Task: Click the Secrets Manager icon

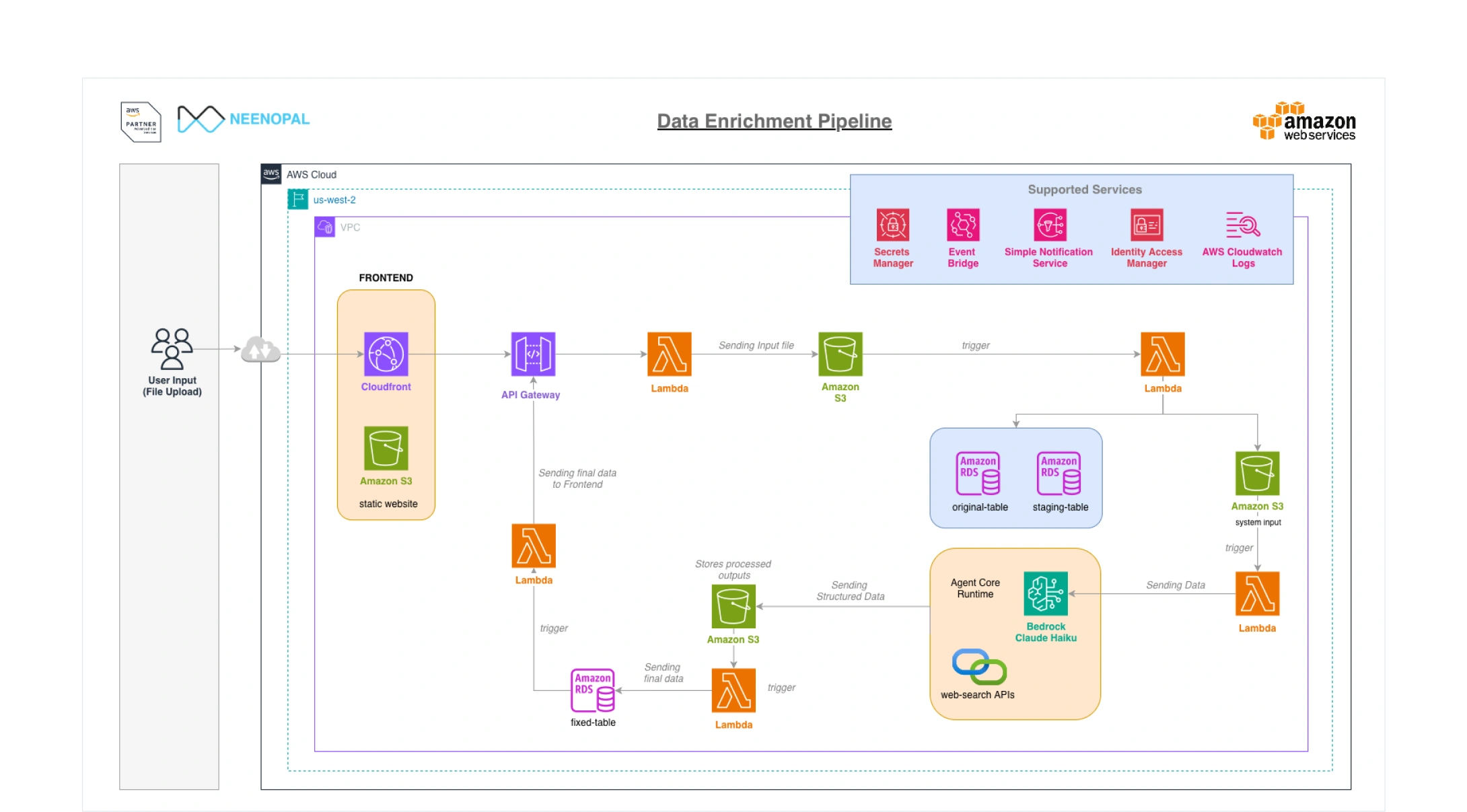Action: [892, 225]
